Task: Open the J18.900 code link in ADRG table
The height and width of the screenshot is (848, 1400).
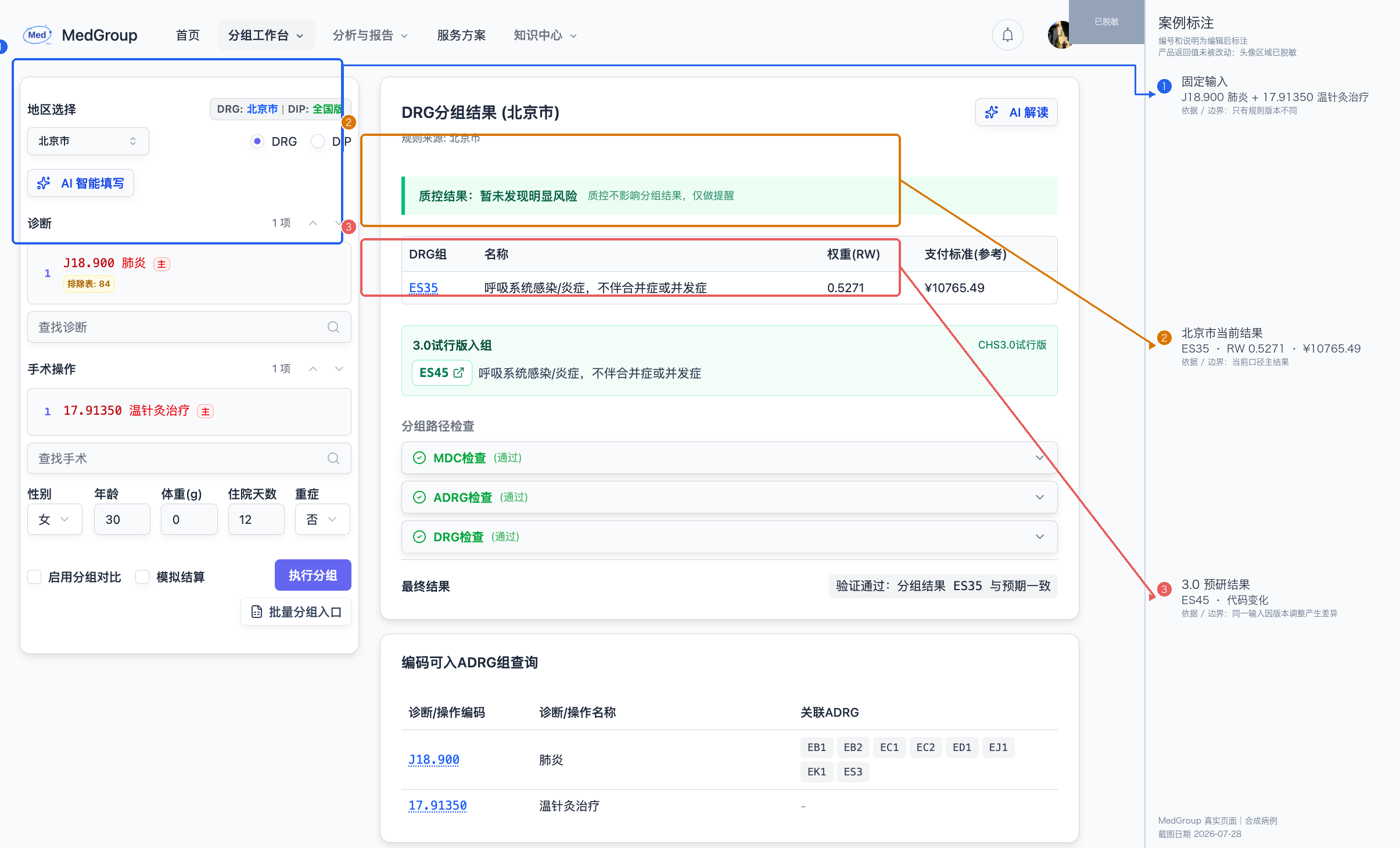Action: [x=434, y=760]
